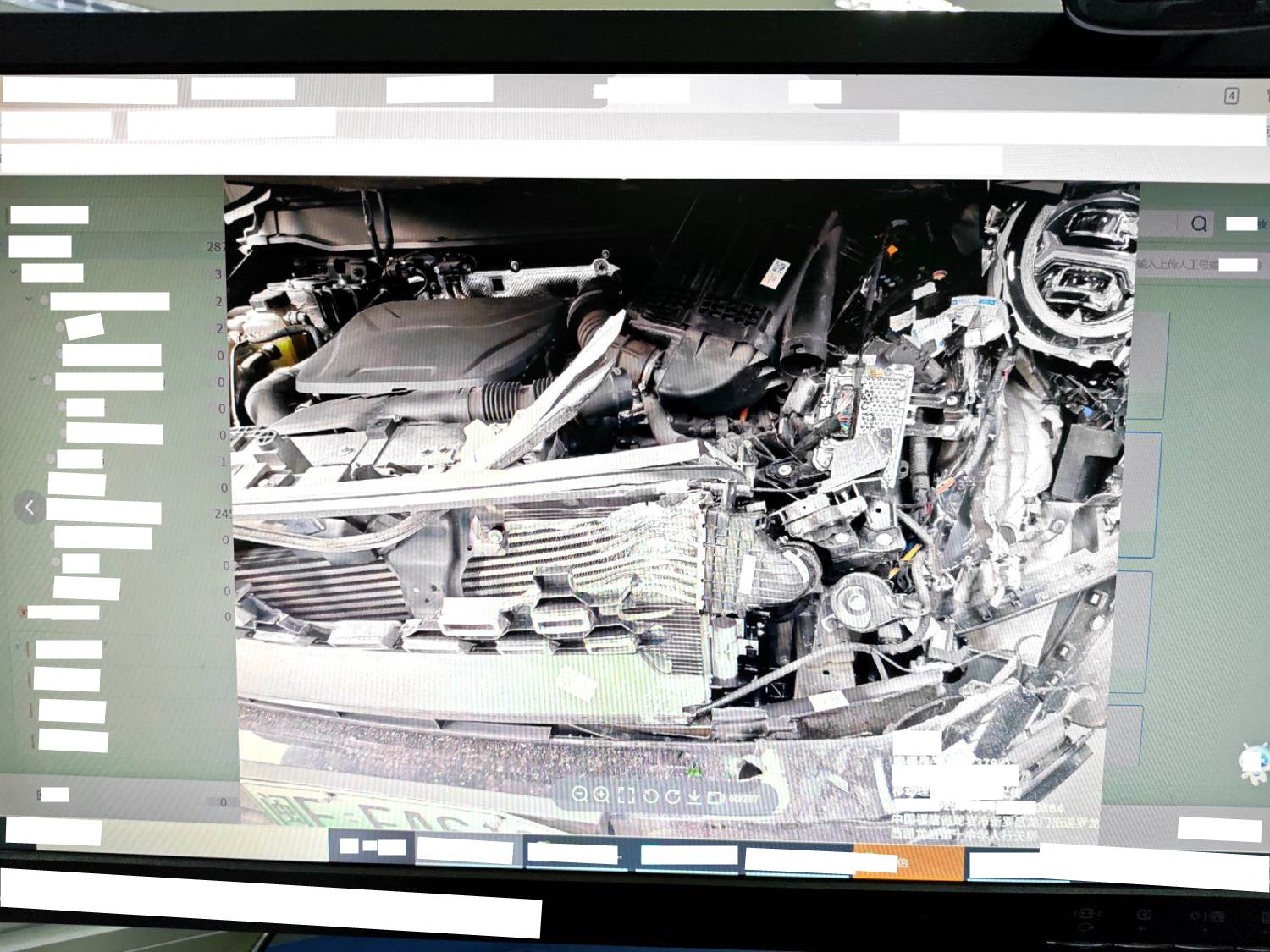The height and width of the screenshot is (952, 1270).
Task: Download the current photo
Action: [x=694, y=796]
